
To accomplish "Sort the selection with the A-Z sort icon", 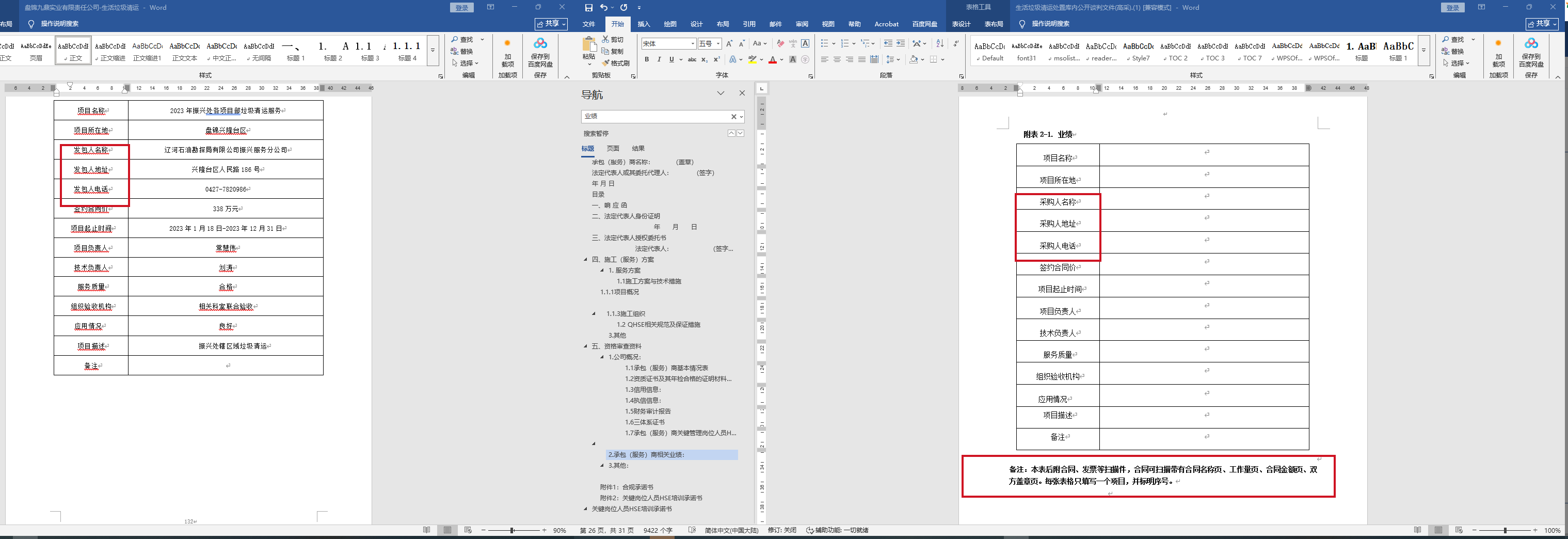I will click(940, 44).
